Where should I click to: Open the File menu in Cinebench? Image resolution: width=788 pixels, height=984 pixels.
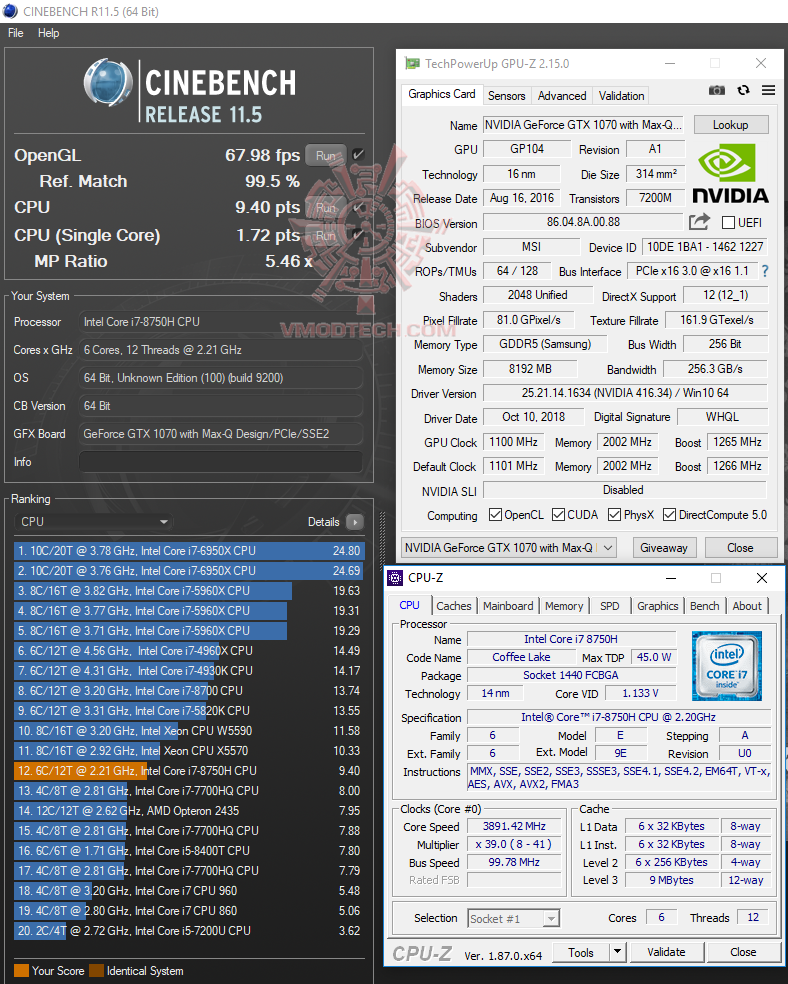click(16, 33)
